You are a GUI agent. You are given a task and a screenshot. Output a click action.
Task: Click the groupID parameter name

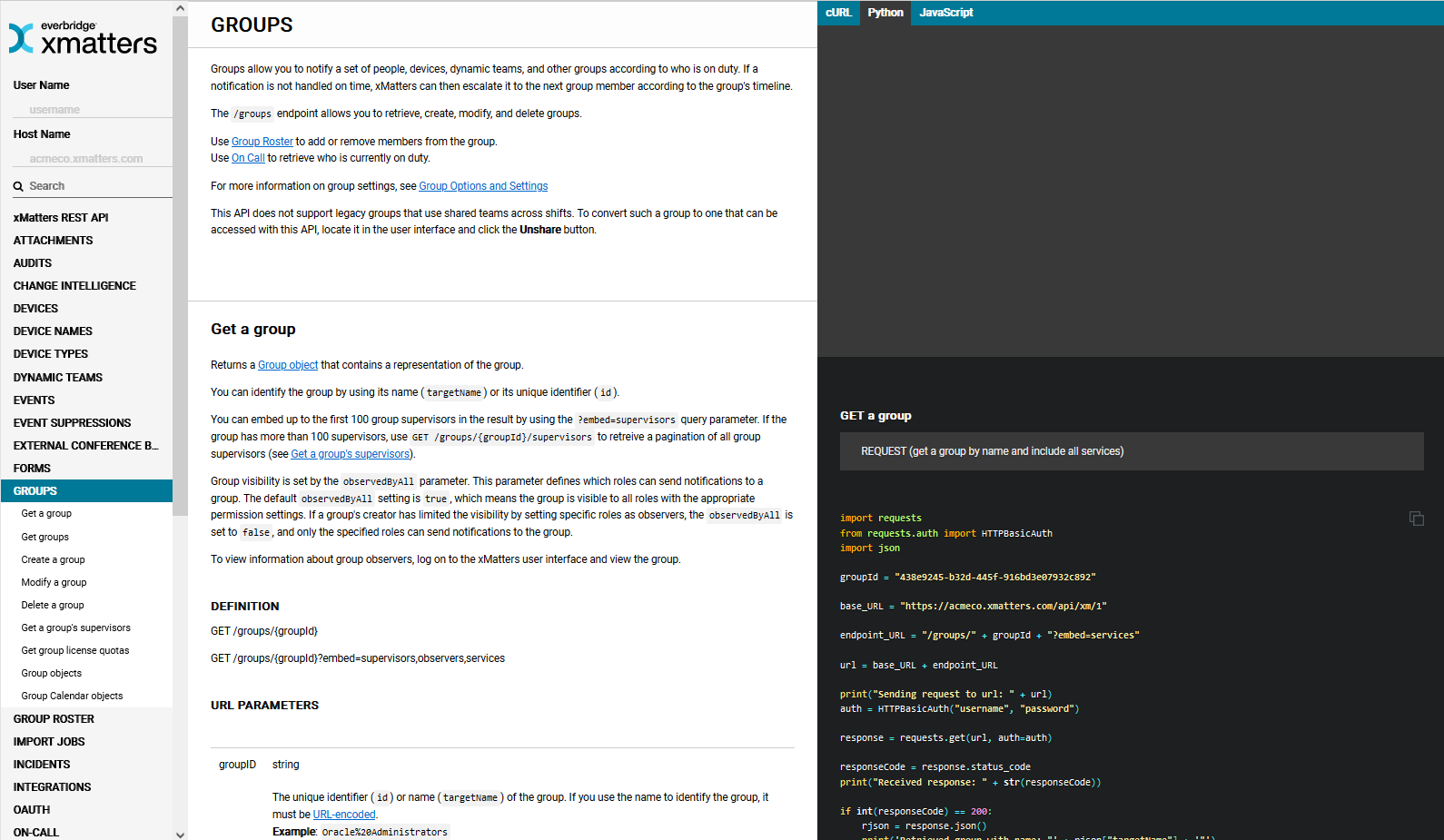click(x=237, y=765)
